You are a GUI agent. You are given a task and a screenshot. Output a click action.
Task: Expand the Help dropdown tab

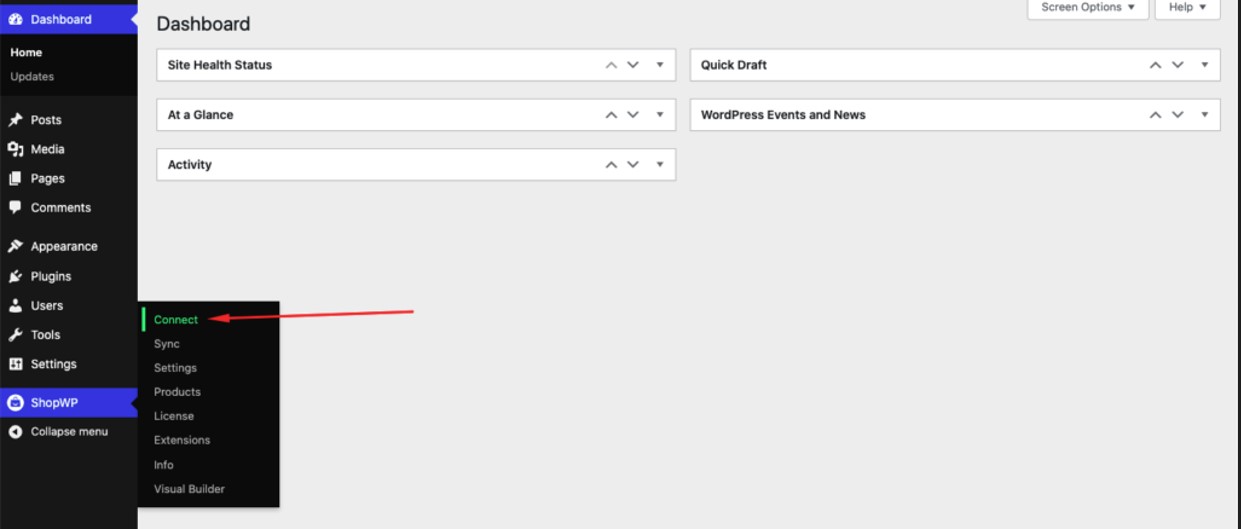point(1187,8)
